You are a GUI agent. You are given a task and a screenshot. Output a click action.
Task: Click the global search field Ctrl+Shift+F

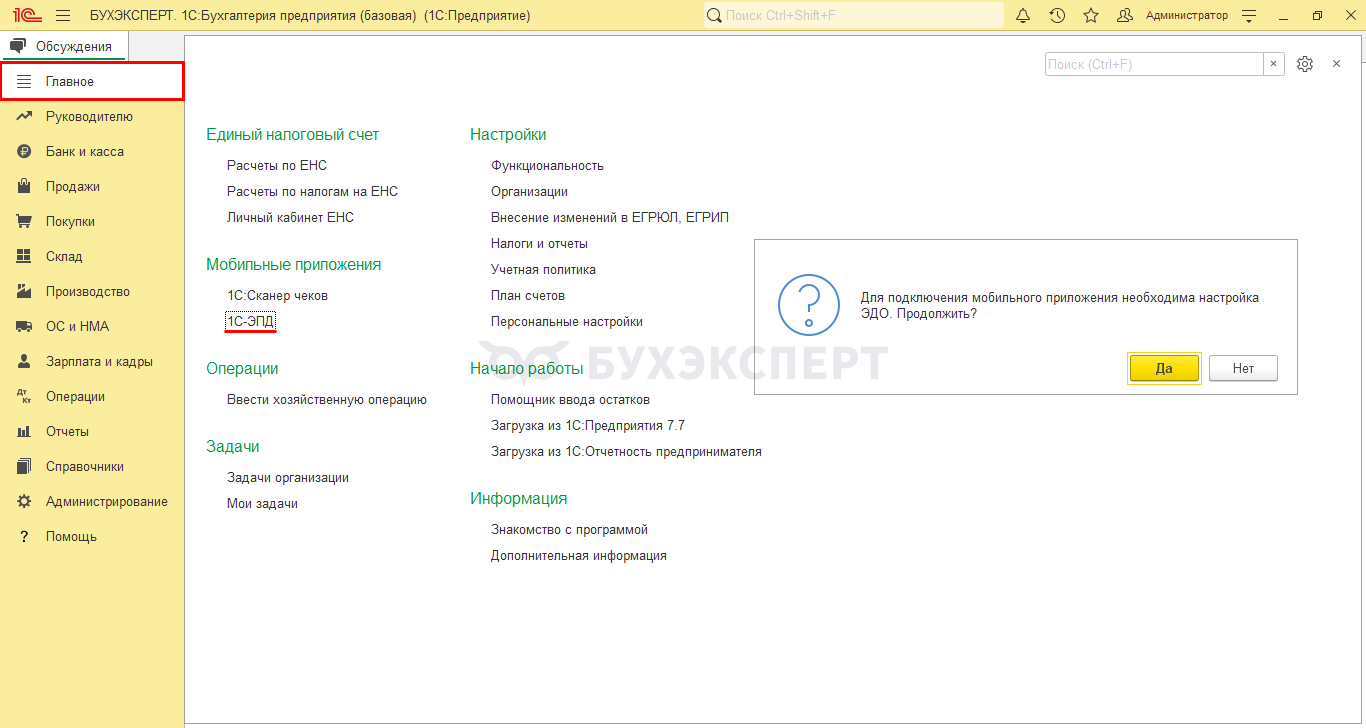(854, 16)
